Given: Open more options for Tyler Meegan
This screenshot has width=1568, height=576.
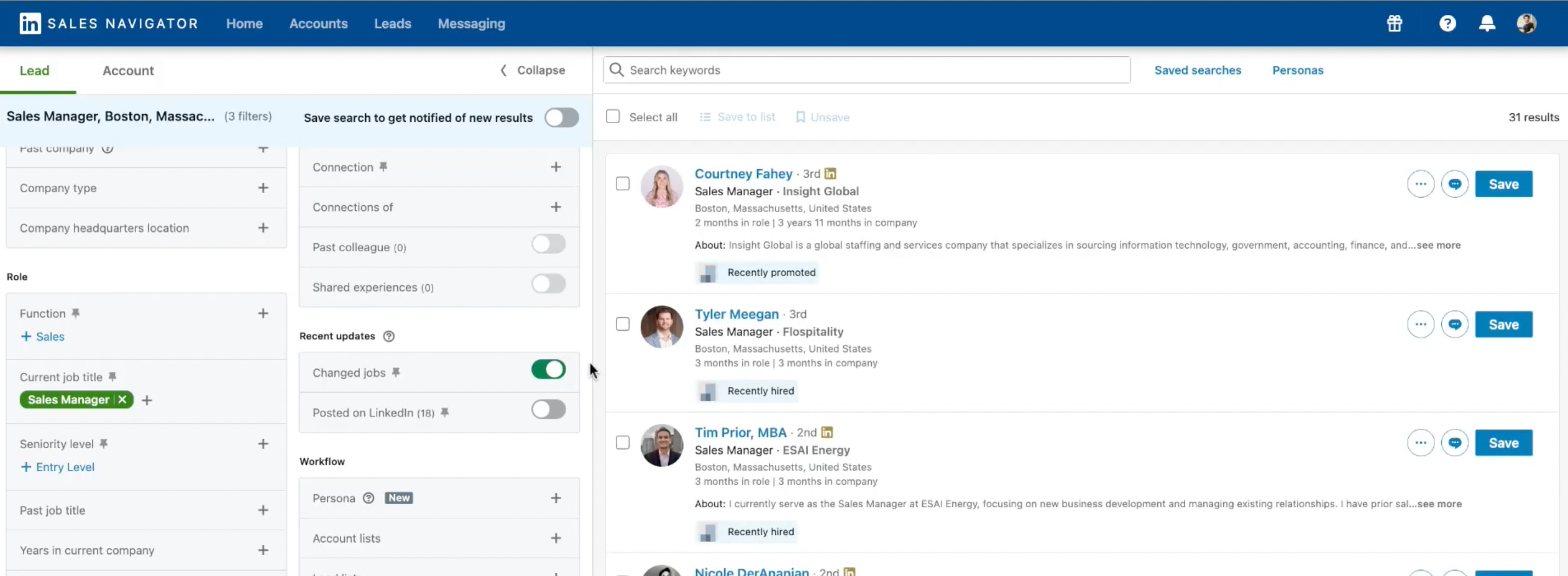Looking at the screenshot, I should (1420, 325).
